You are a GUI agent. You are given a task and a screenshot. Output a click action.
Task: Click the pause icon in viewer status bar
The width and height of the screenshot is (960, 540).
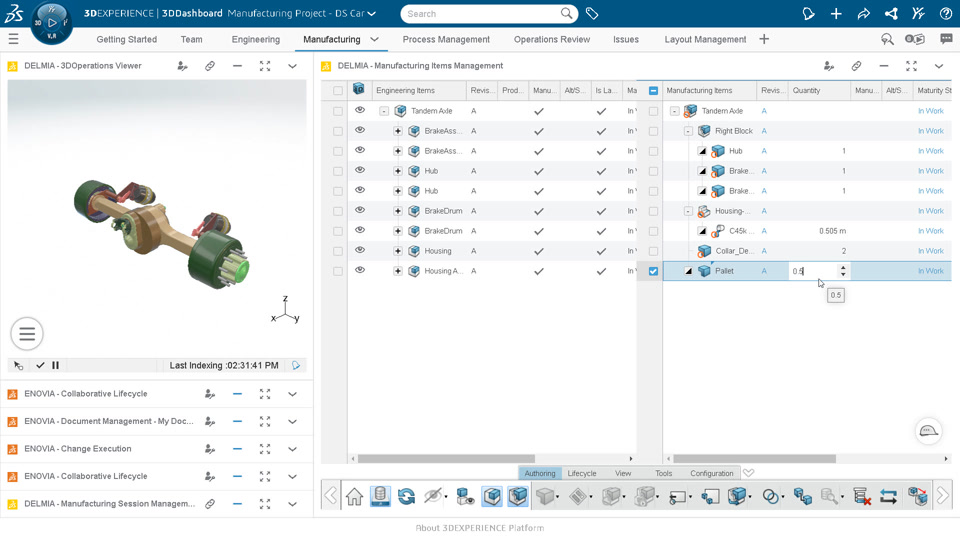click(55, 365)
